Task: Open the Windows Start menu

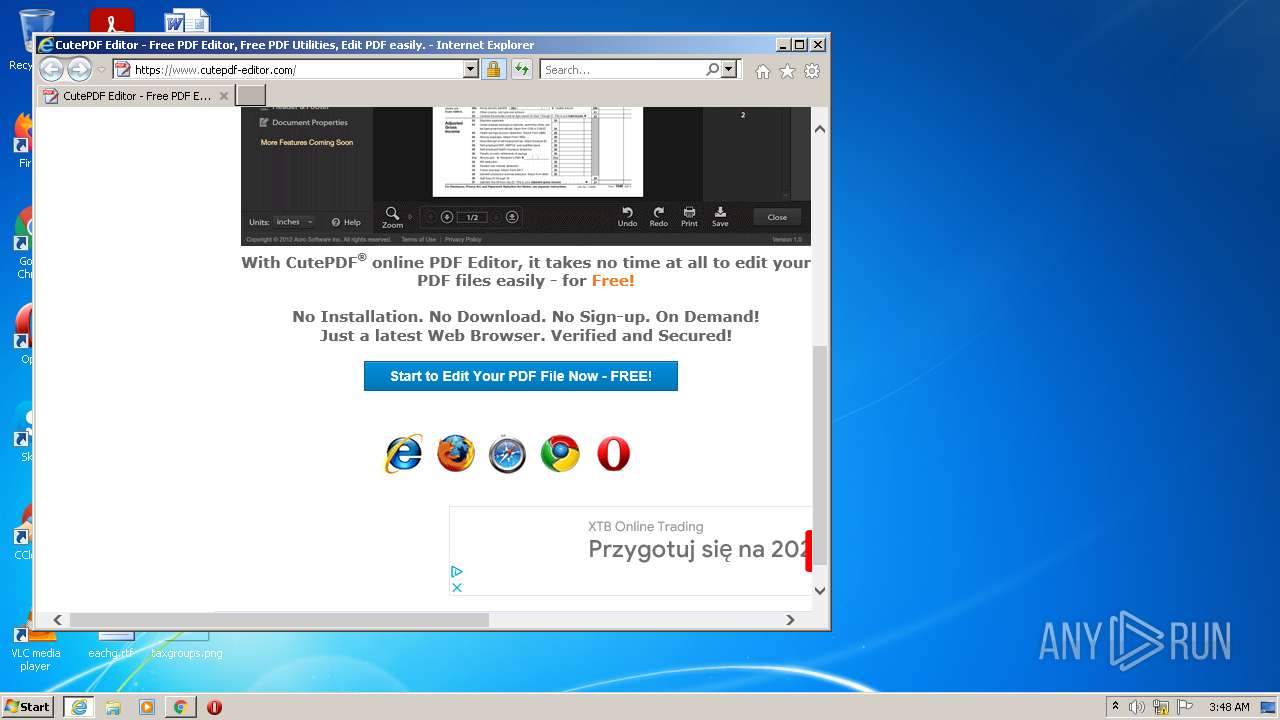Action: pos(28,707)
